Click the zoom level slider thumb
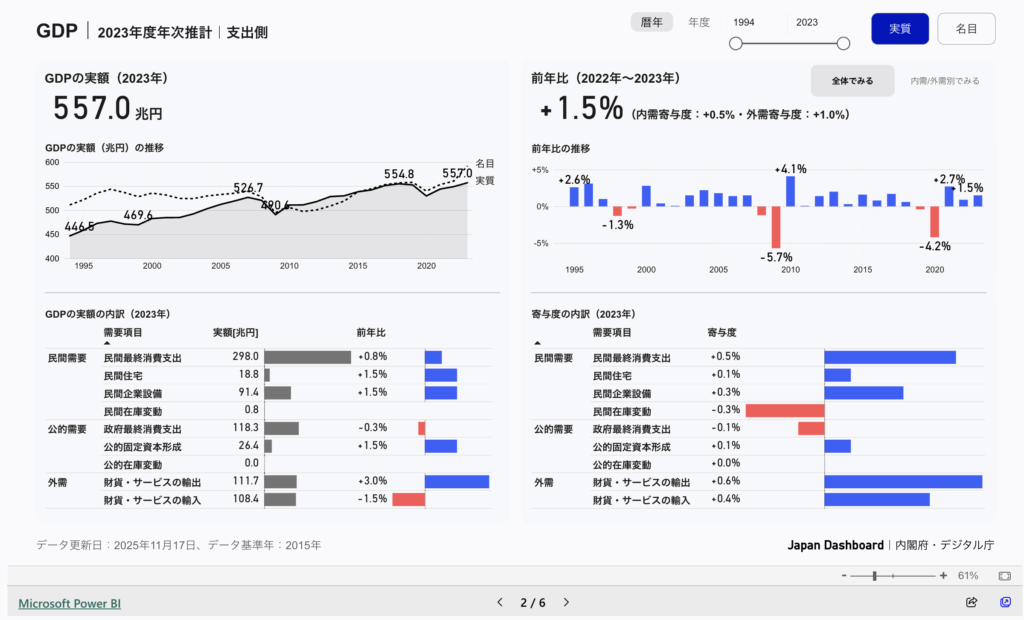This screenshot has width=1024, height=620. [x=875, y=576]
